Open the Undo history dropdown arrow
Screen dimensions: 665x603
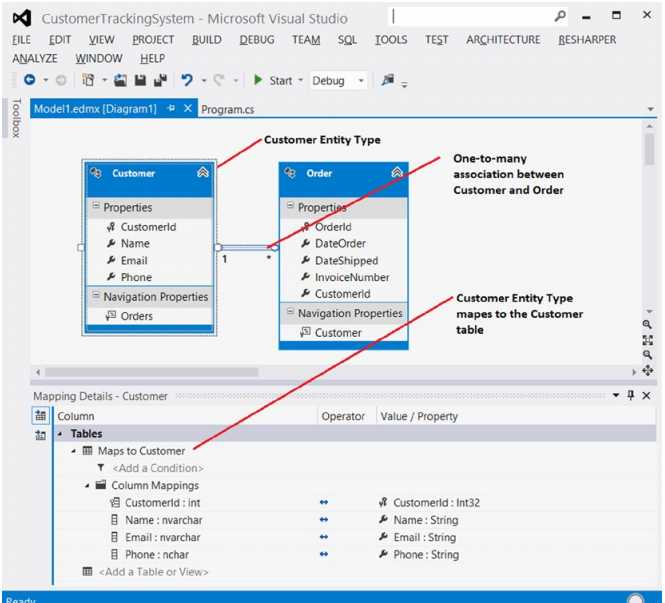(x=204, y=80)
